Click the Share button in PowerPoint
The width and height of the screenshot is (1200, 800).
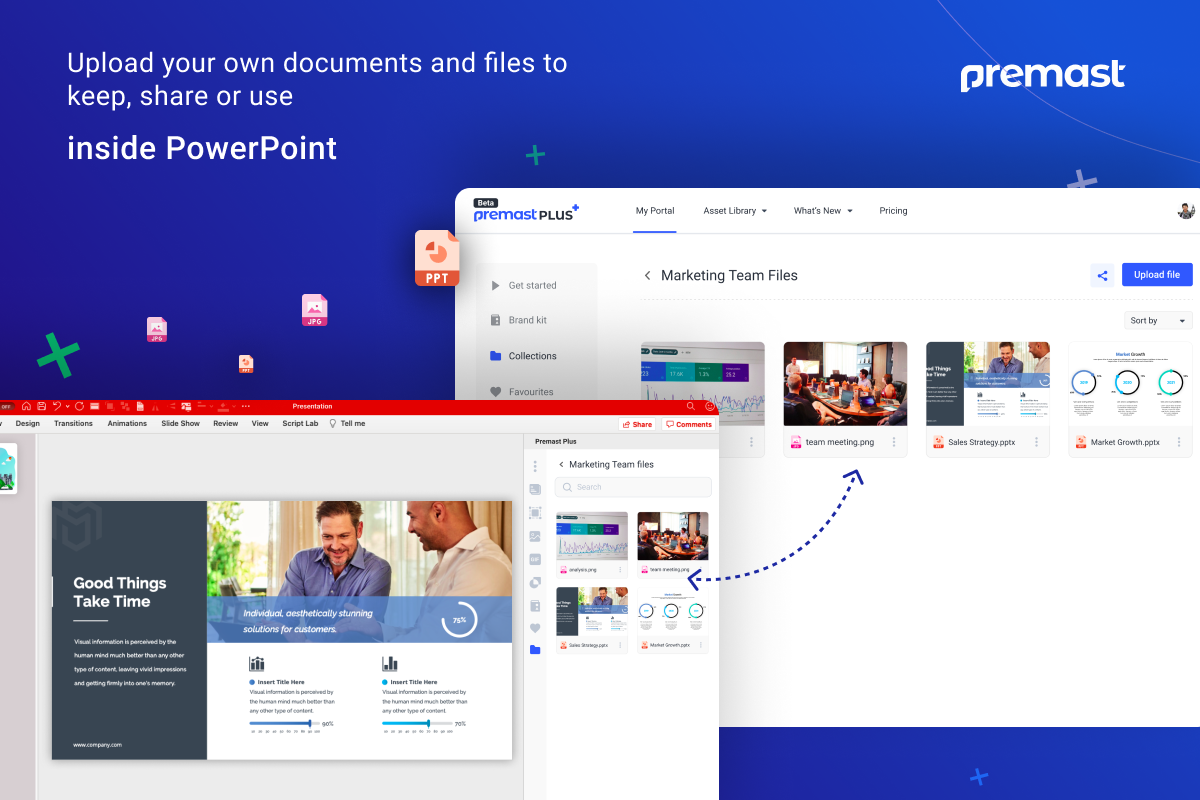point(637,424)
